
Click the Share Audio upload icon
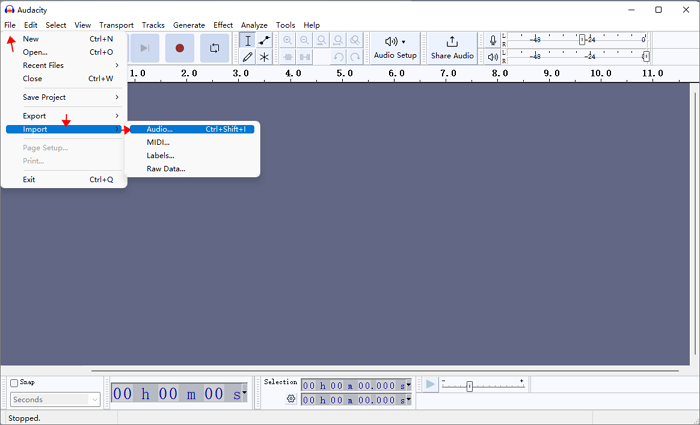click(452, 42)
